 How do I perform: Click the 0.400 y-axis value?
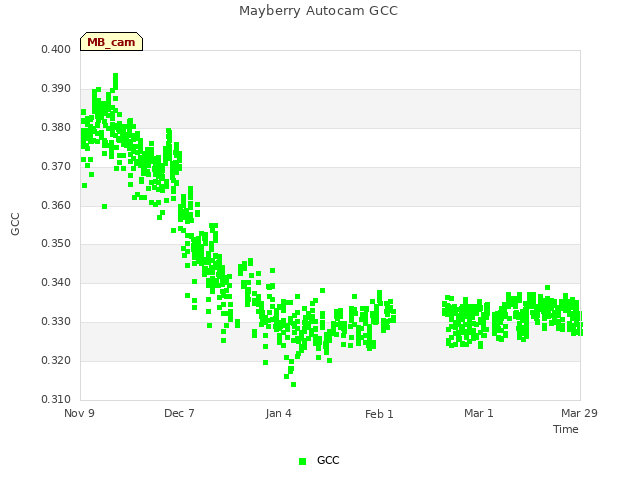[56, 49]
